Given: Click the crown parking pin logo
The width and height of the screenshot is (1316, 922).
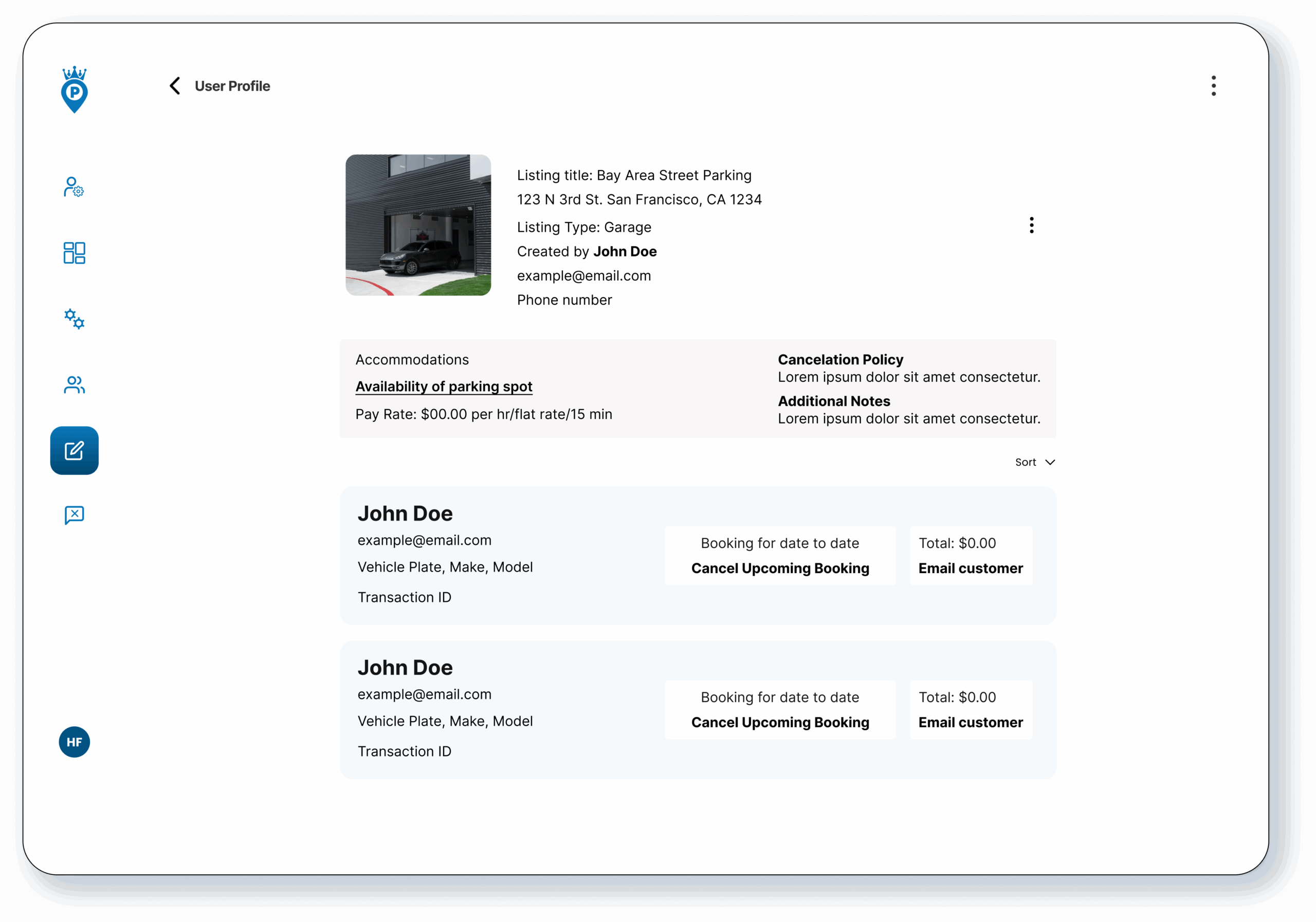Looking at the screenshot, I should coord(75,90).
